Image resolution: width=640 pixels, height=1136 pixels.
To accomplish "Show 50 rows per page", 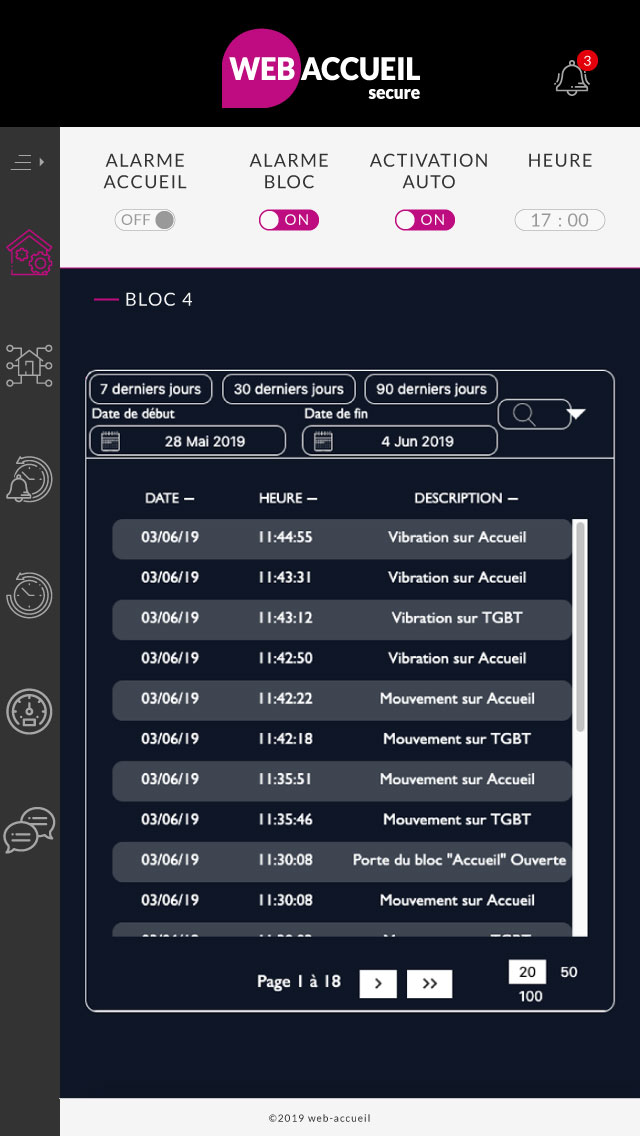I will pos(569,972).
